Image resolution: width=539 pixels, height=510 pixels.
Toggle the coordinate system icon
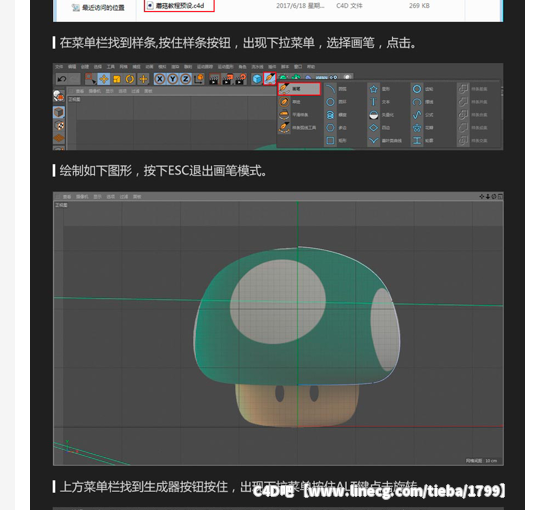coord(199,79)
